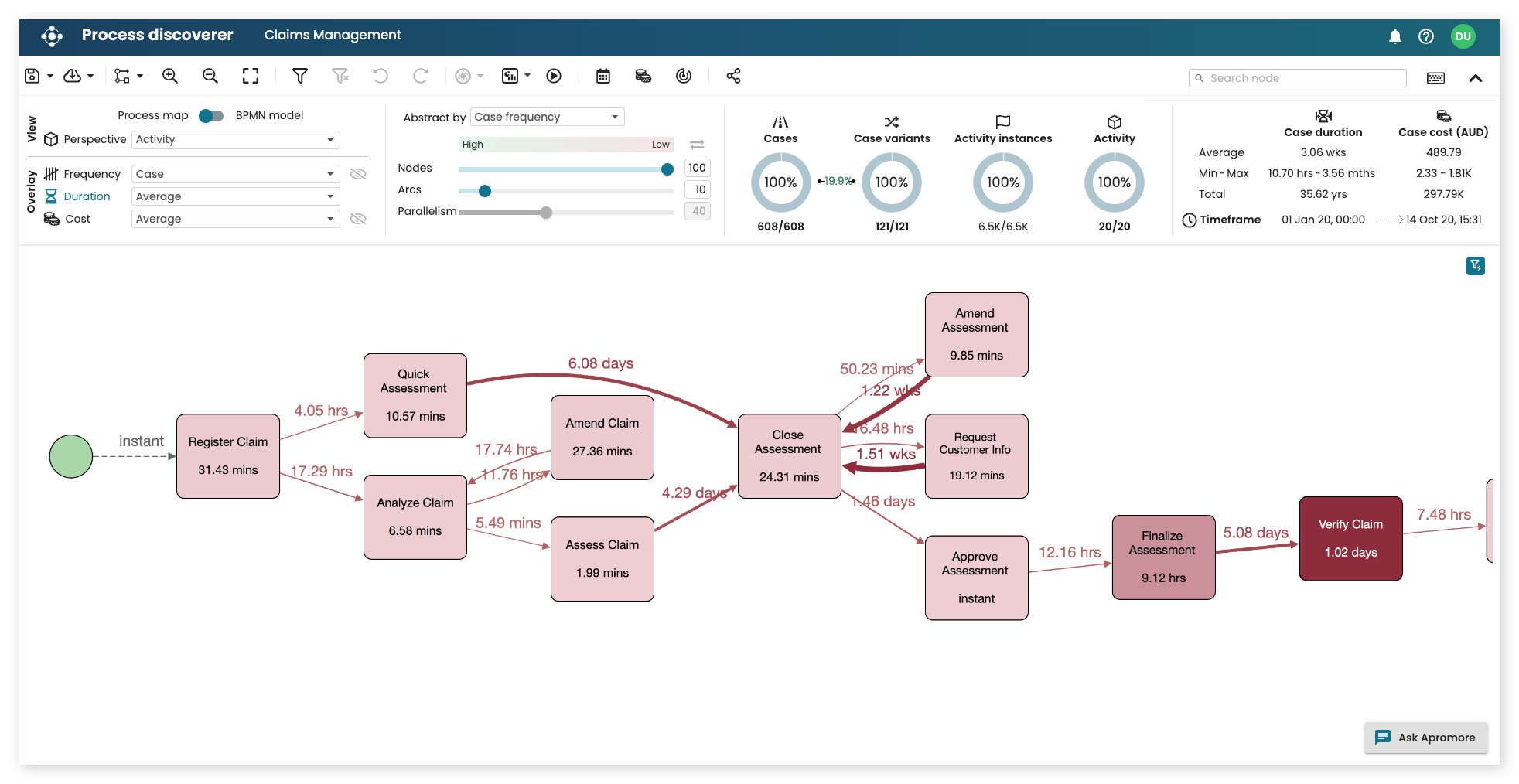
Task: Click the Claims Management title in the header
Action: [333, 35]
